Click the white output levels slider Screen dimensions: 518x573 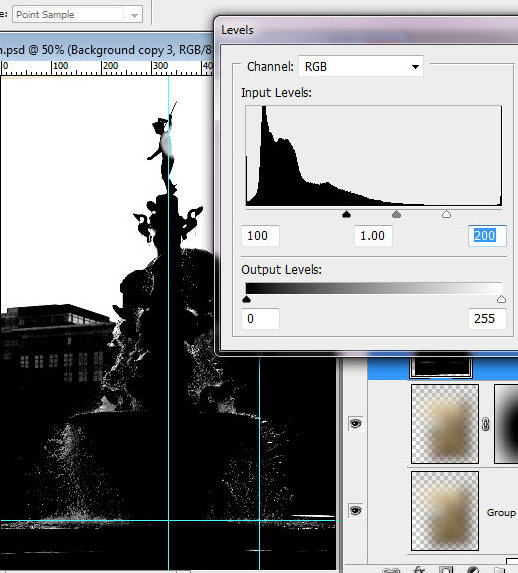click(x=501, y=299)
